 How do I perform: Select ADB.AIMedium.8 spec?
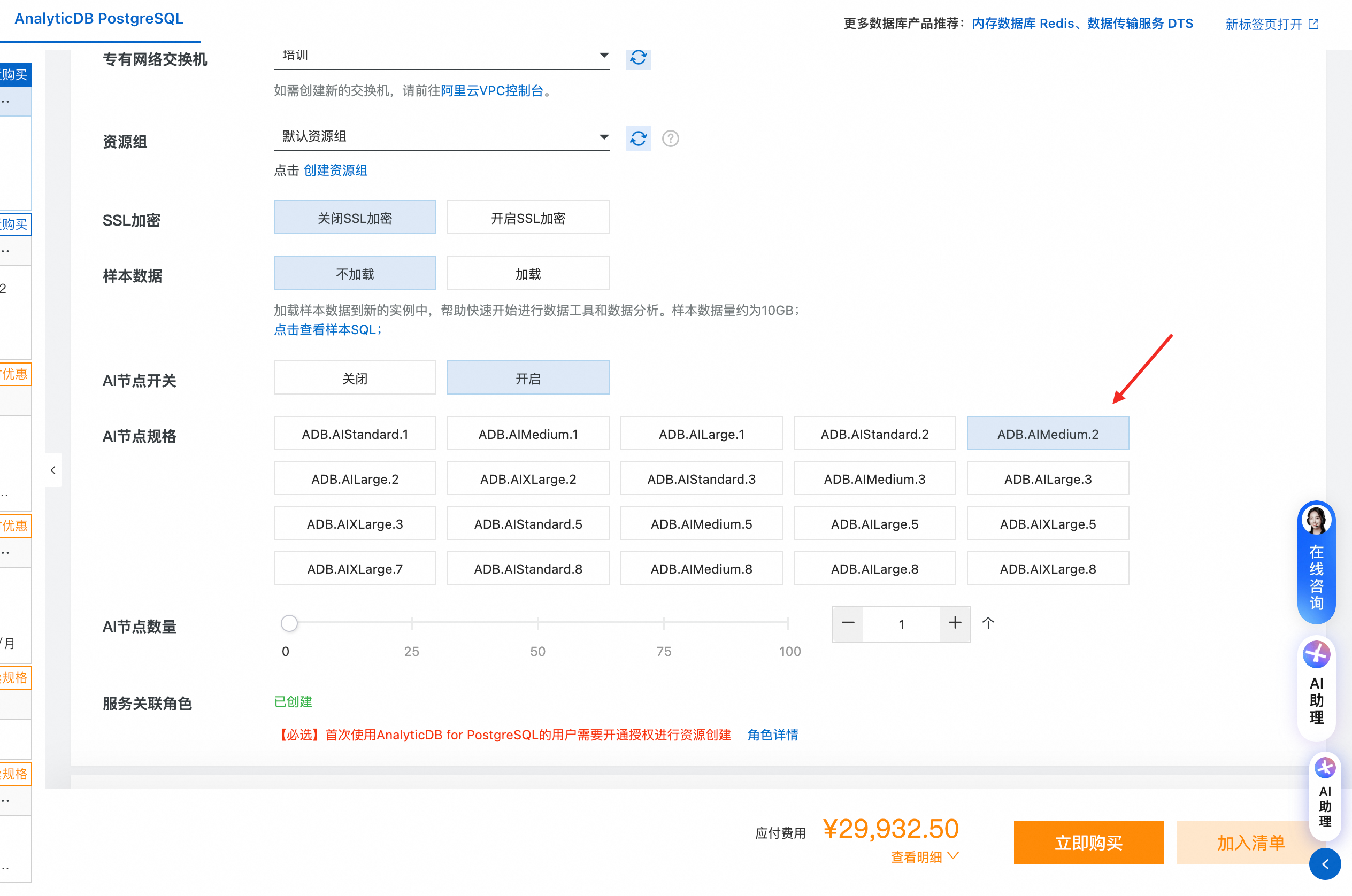pos(701,568)
